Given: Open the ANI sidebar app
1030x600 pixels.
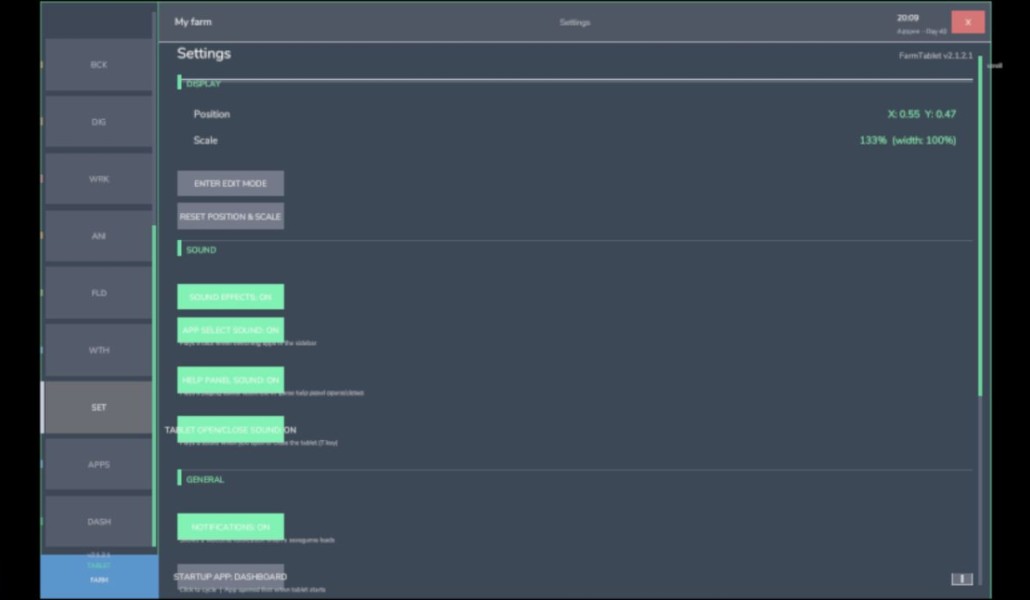Looking at the screenshot, I should 99,236.
